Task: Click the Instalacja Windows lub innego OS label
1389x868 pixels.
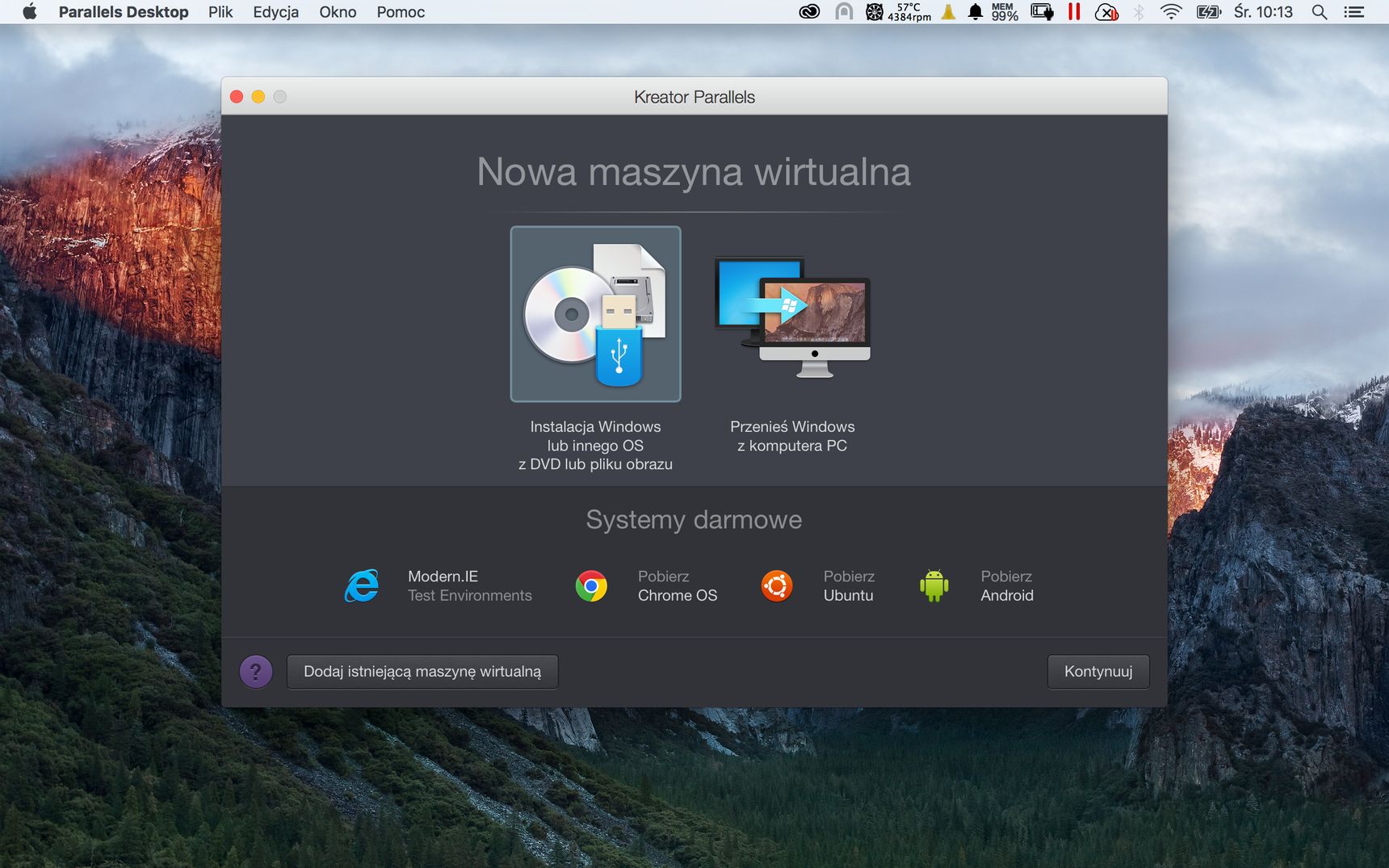Action: (x=595, y=445)
